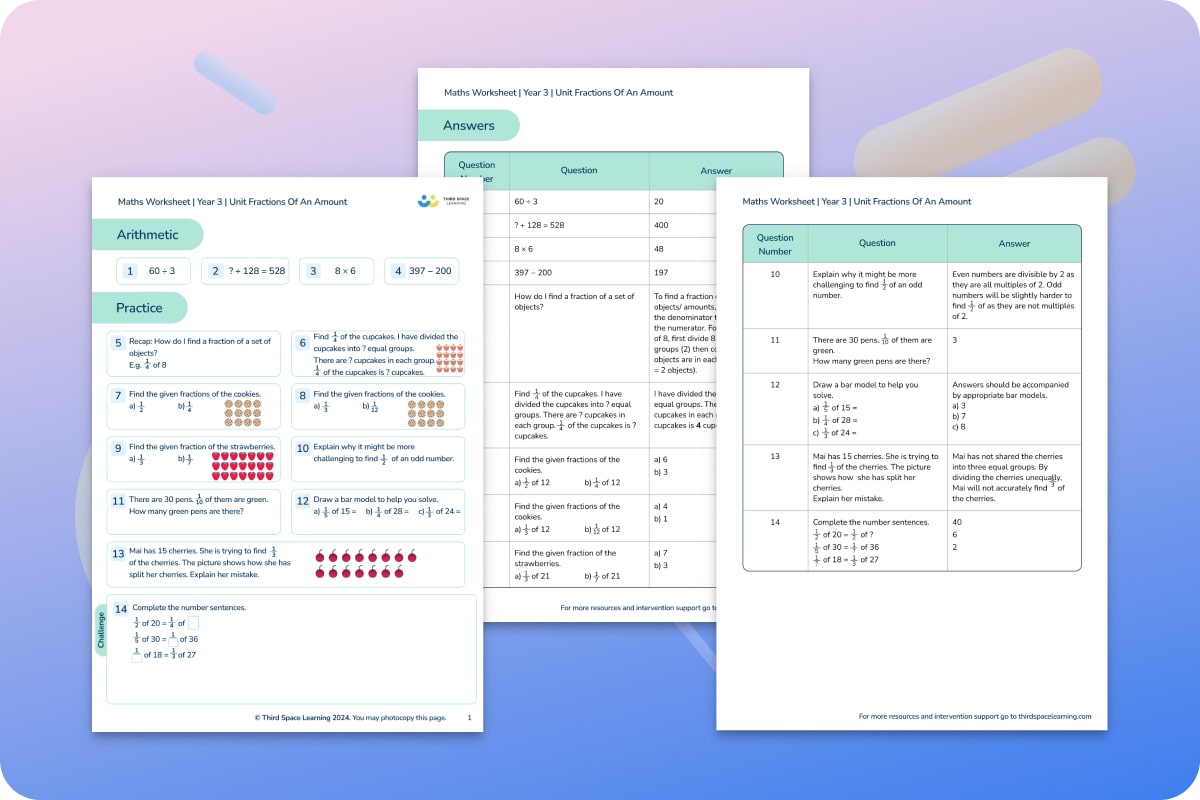Click question 11 'There are 30 pens' on front worksheet
This screenshot has width=1200, height=800.
pos(192,513)
